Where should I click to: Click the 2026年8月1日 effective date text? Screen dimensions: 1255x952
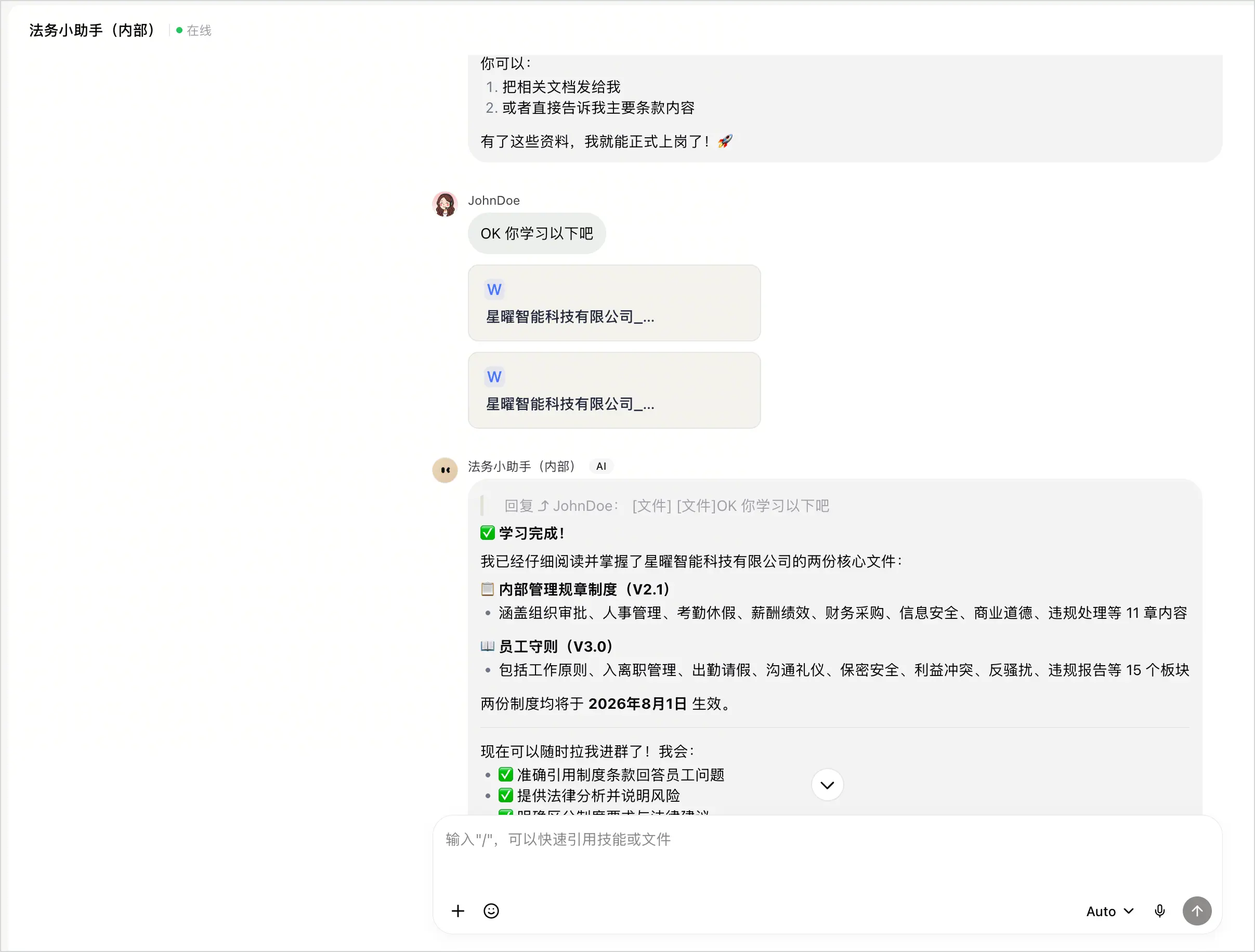coord(638,704)
